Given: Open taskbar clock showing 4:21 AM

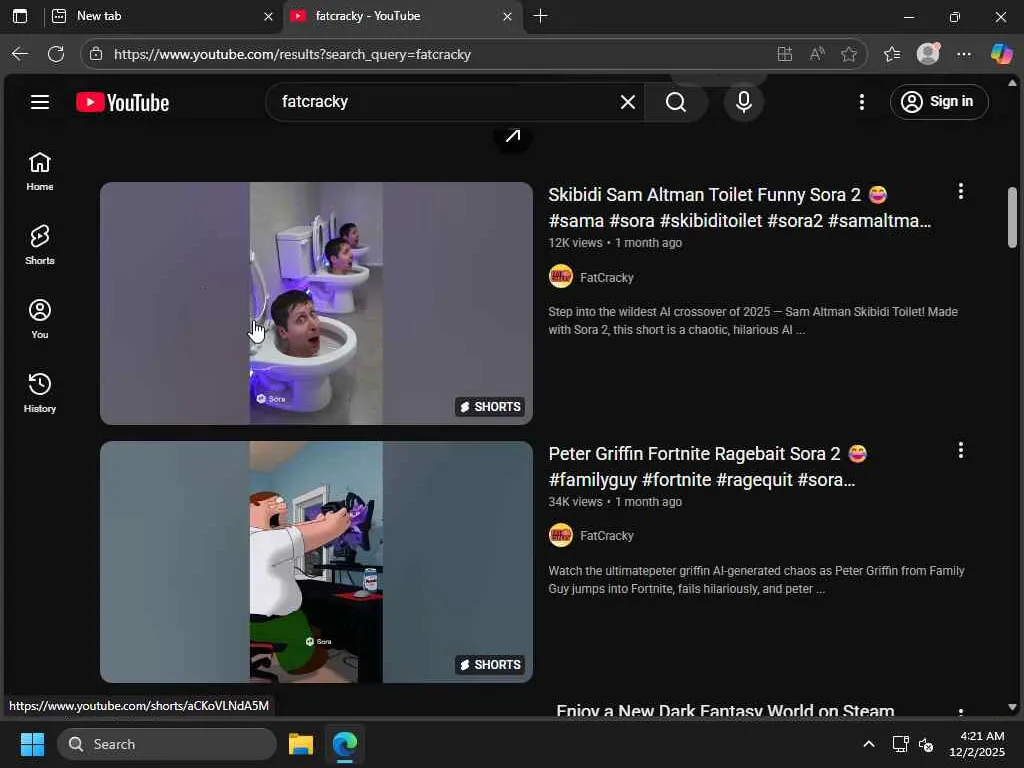Looking at the screenshot, I should (x=977, y=744).
